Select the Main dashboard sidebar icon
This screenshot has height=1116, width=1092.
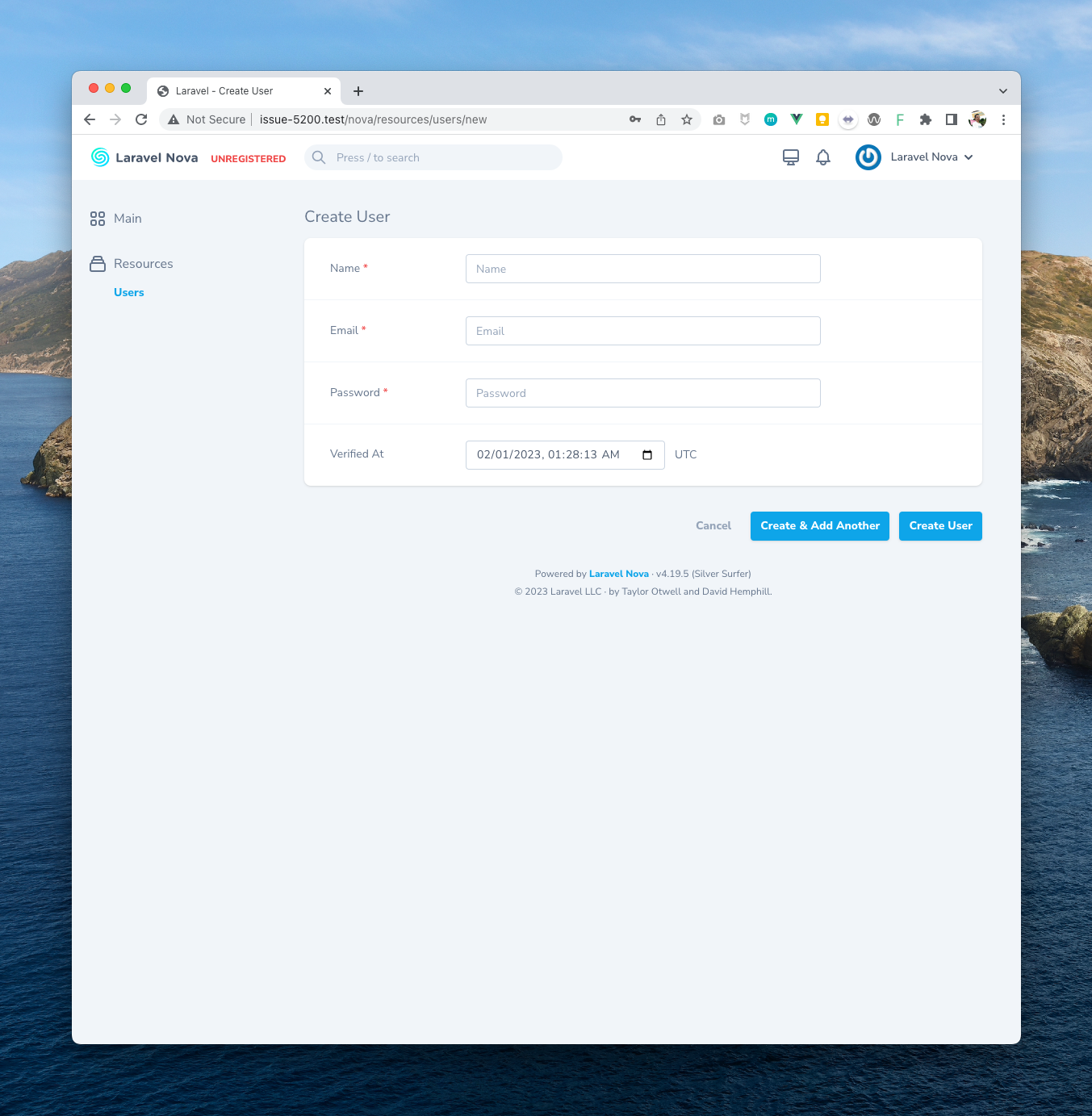98,218
